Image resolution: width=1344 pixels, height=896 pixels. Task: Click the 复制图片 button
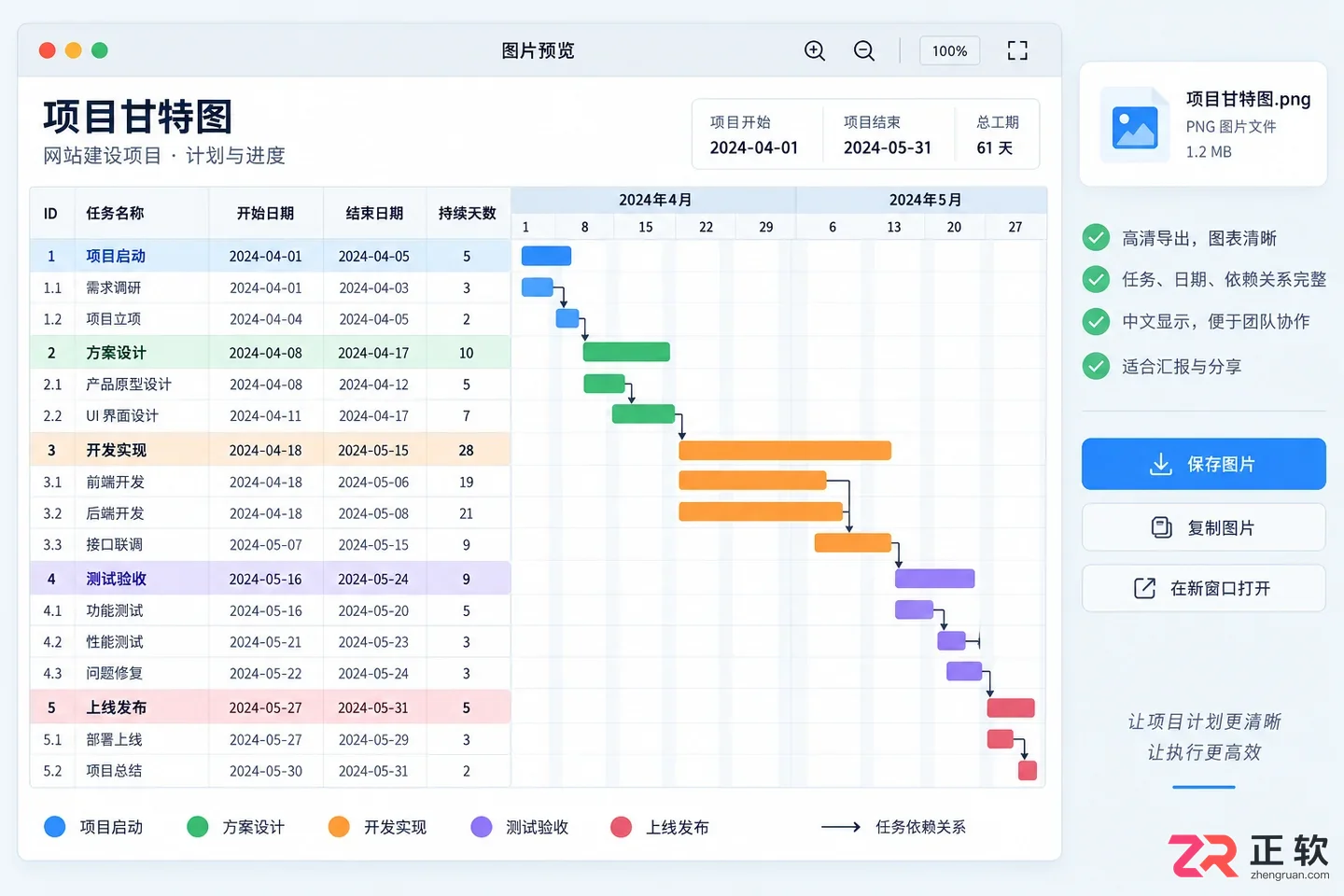tap(1203, 527)
